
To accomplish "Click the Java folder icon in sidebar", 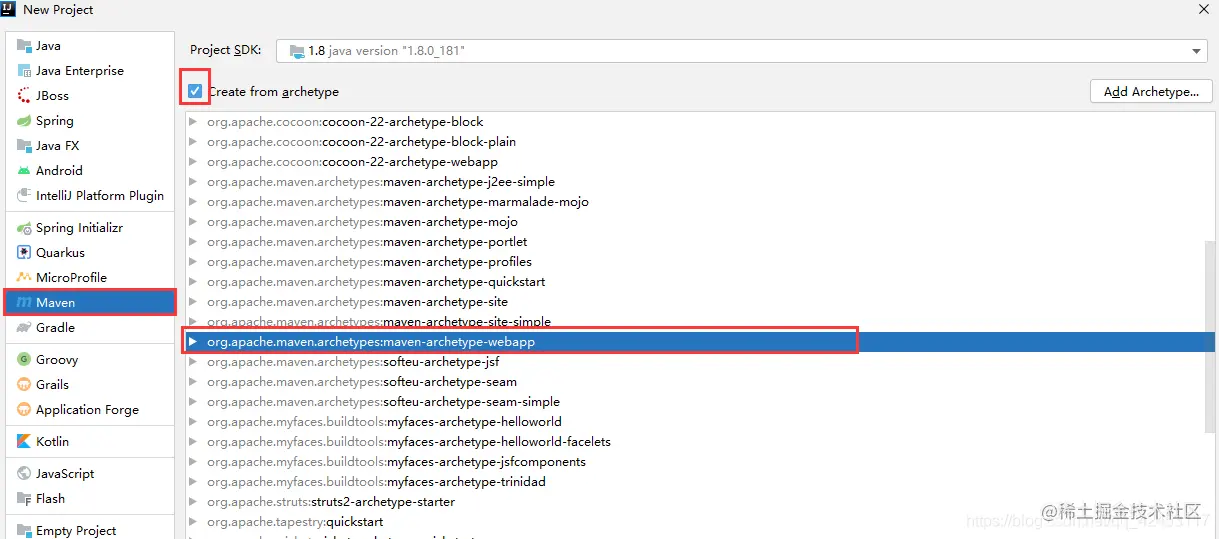I will [24, 46].
